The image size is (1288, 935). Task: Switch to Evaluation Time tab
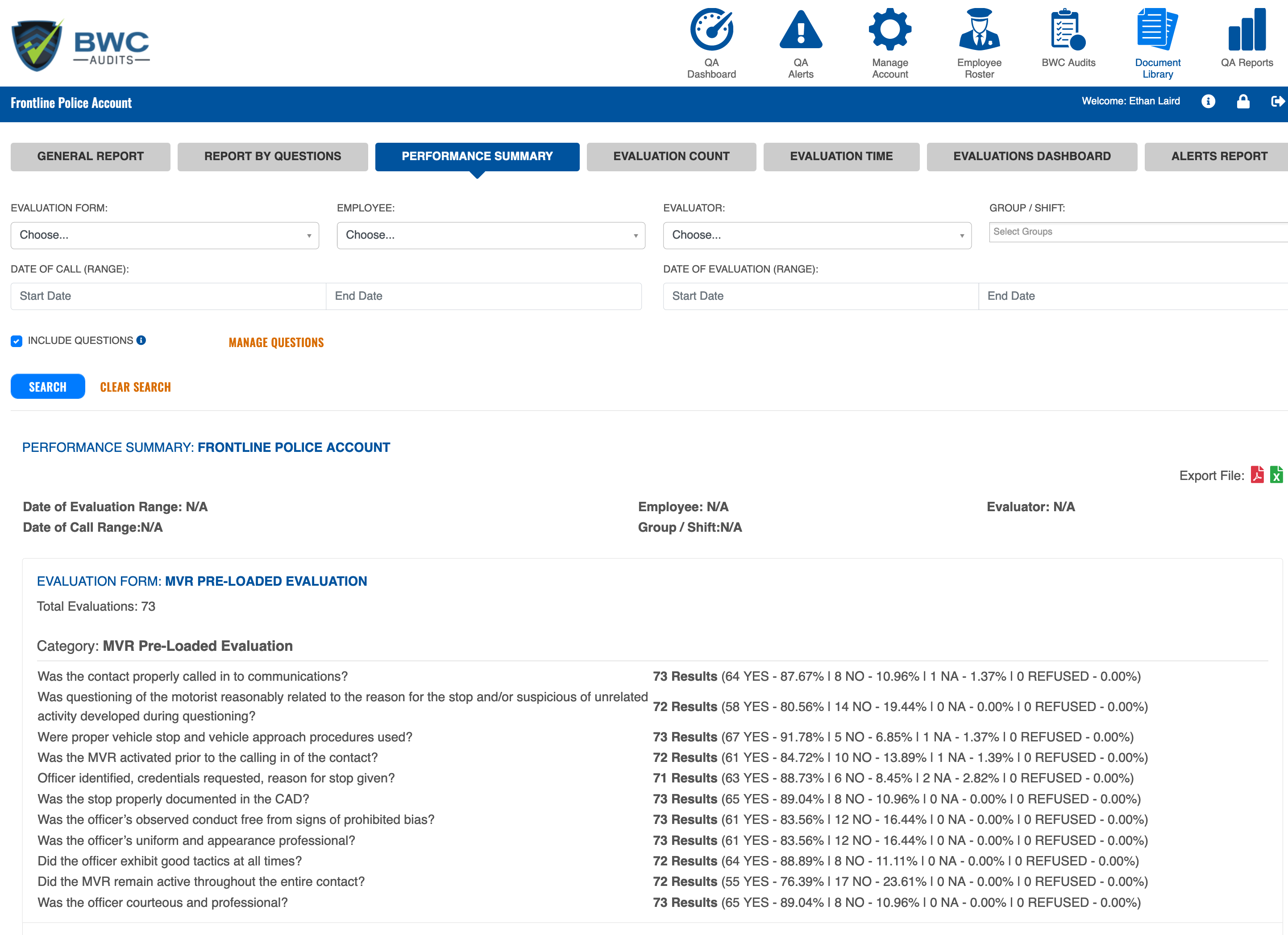tap(841, 157)
